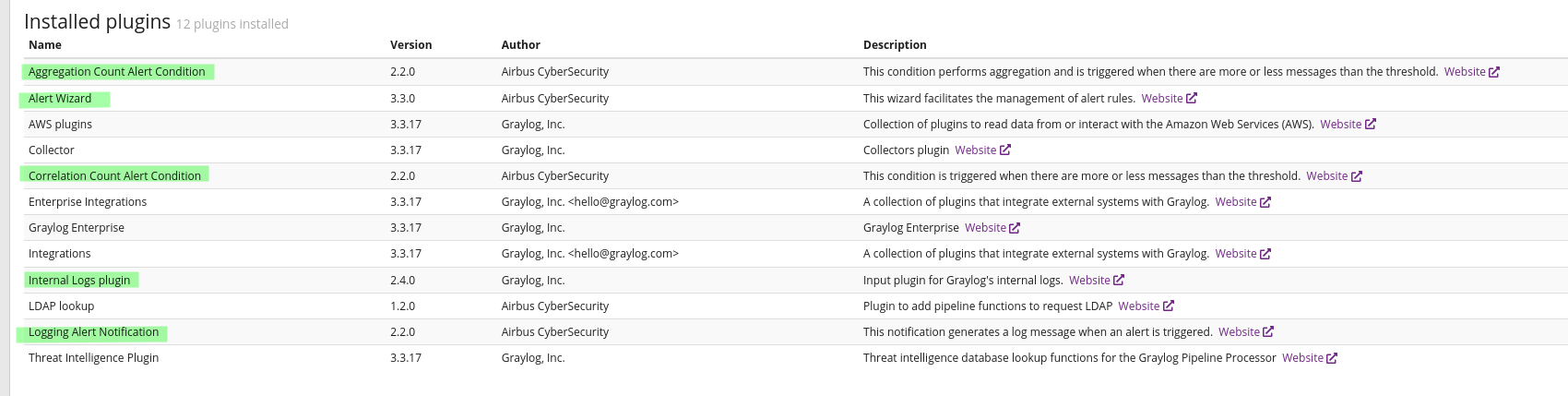Click external link icon beside AWS plugins Website
The height and width of the screenshot is (396, 1568).
coord(1371,124)
